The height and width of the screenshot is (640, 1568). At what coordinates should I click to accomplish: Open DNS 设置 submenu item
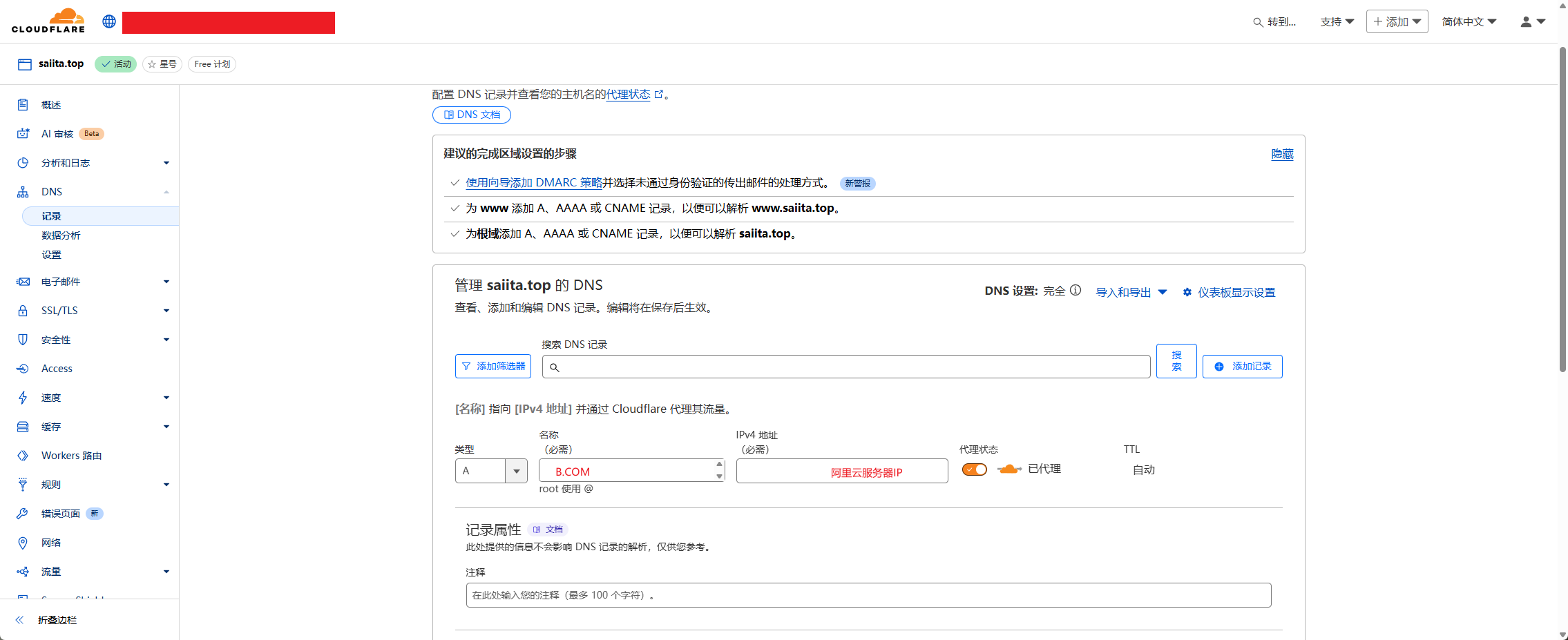[51, 255]
